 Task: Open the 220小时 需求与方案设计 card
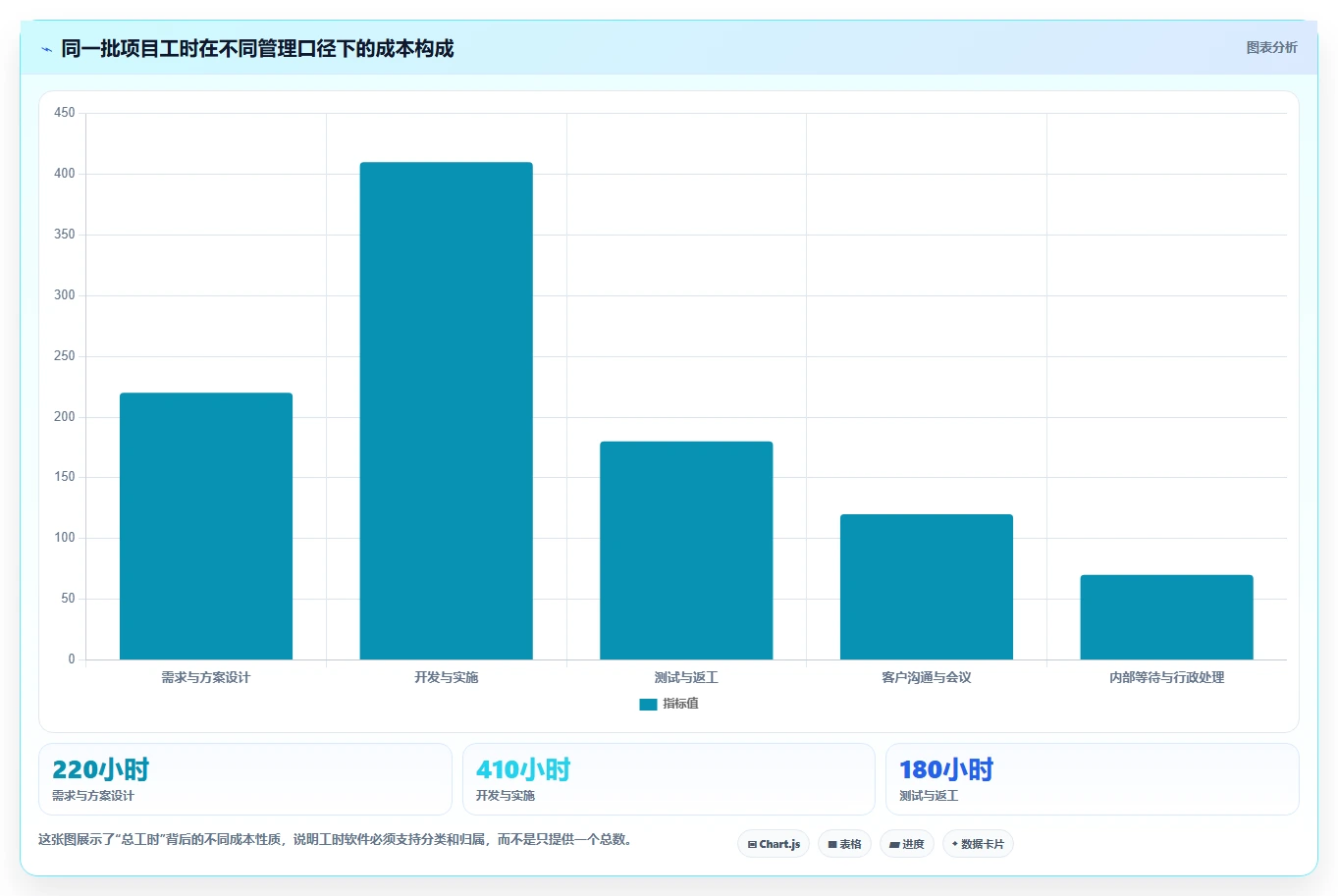coord(245,779)
